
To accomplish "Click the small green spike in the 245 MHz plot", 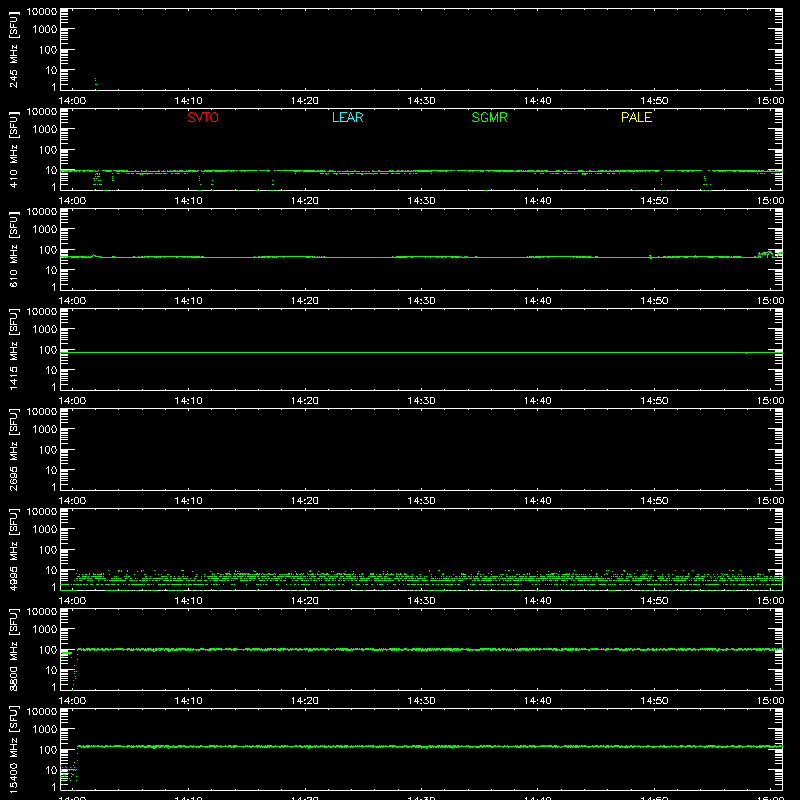I will pos(95,83).
